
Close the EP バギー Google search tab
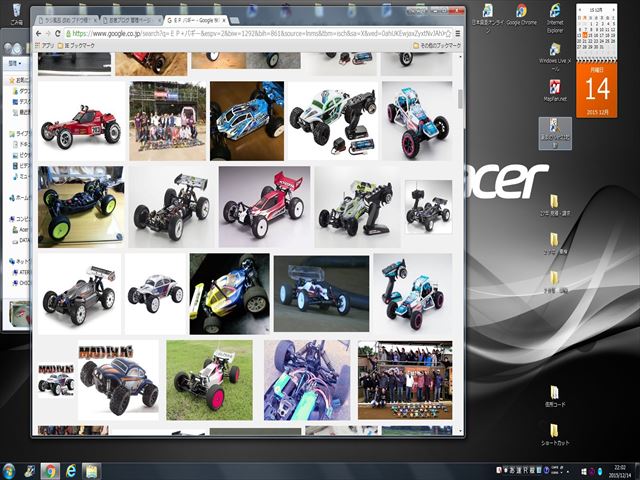tap(223, 20)
